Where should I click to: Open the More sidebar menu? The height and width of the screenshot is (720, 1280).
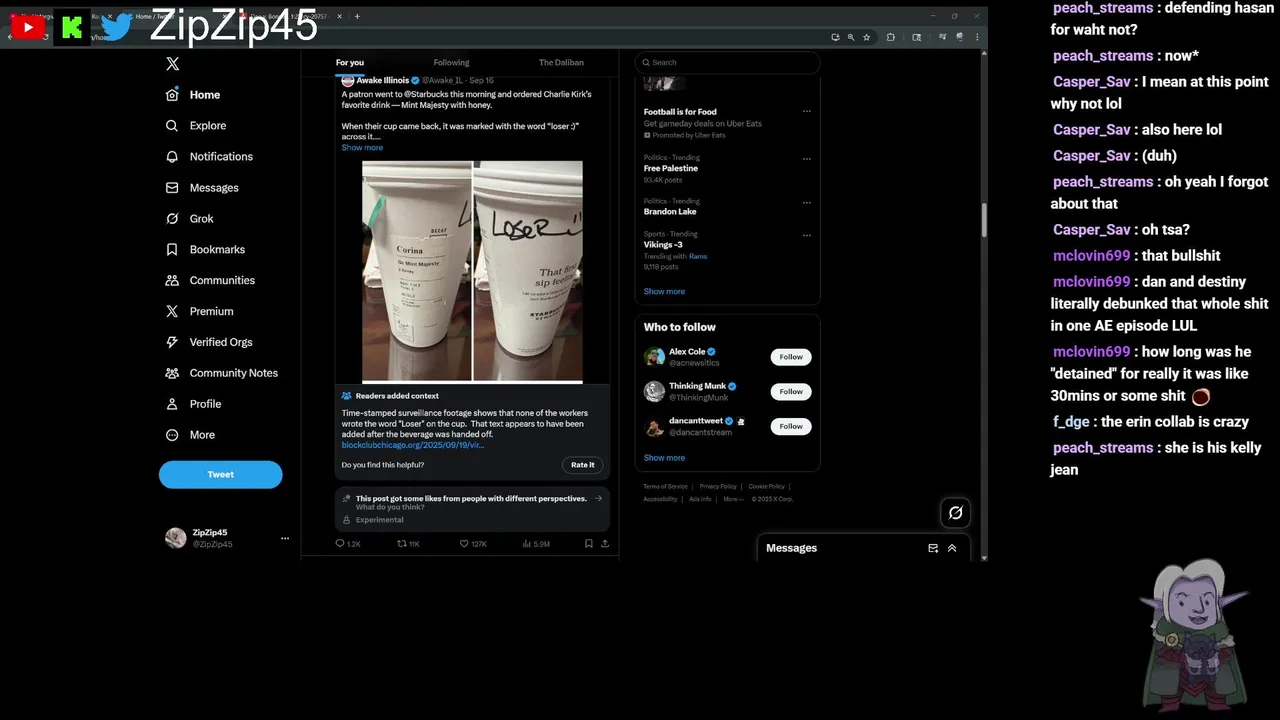click(x=190, y=435)
